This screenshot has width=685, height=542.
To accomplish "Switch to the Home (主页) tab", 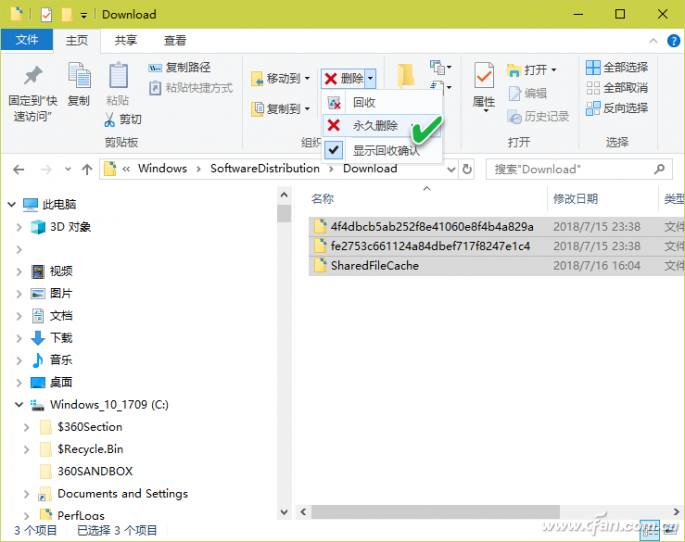I will click(x=76, y=40).
